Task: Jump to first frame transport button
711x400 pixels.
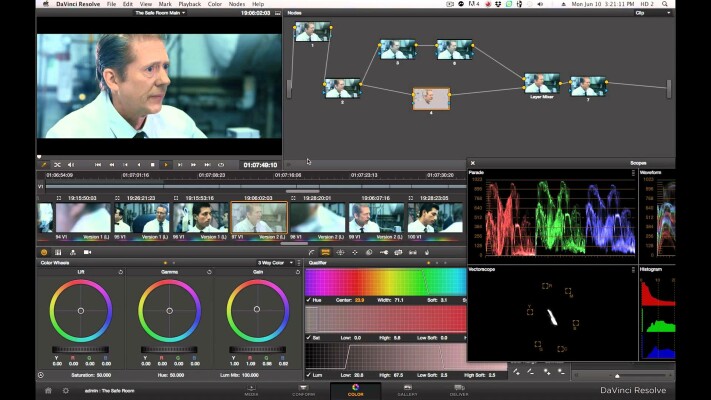Action: pos(98,165)
